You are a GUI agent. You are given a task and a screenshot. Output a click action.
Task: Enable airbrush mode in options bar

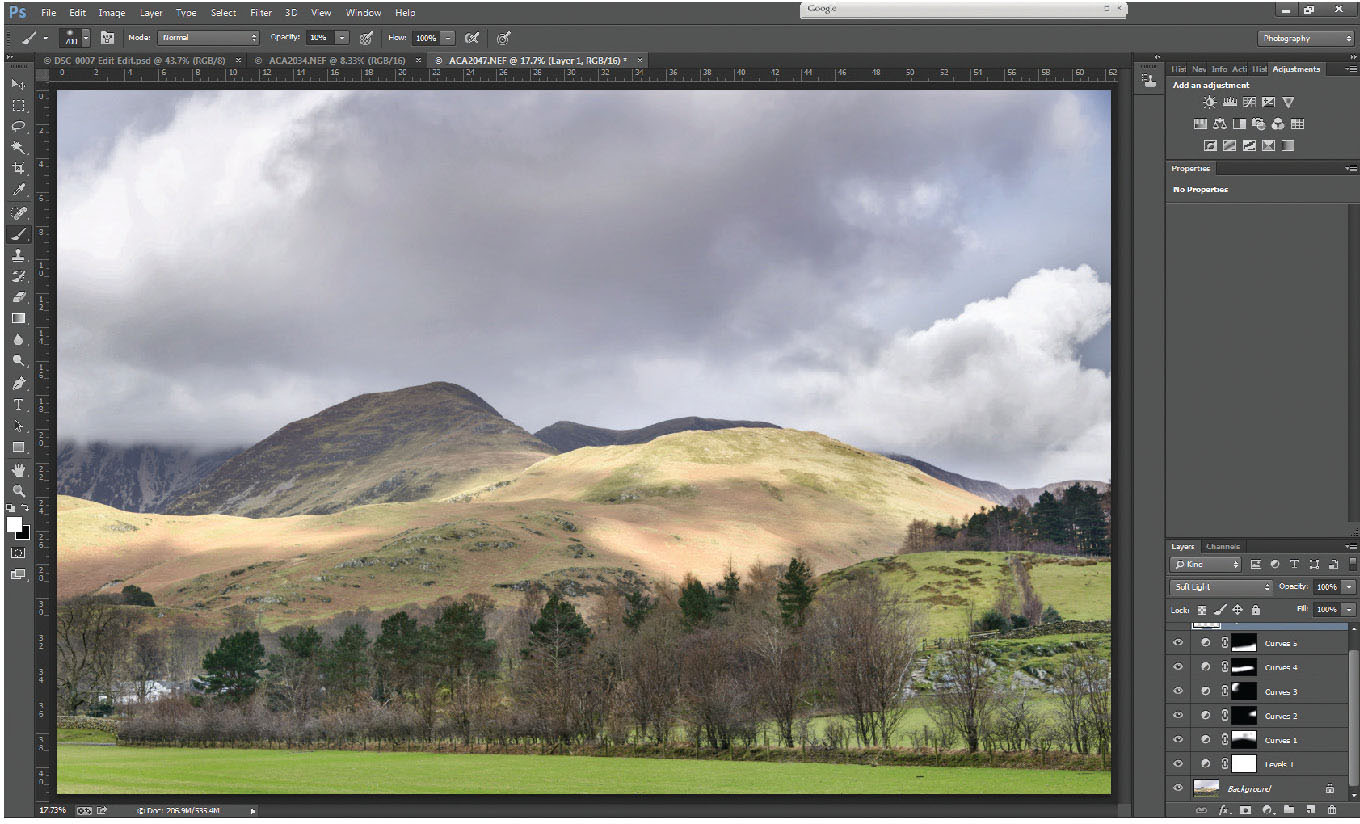click(x=472, y=38)
